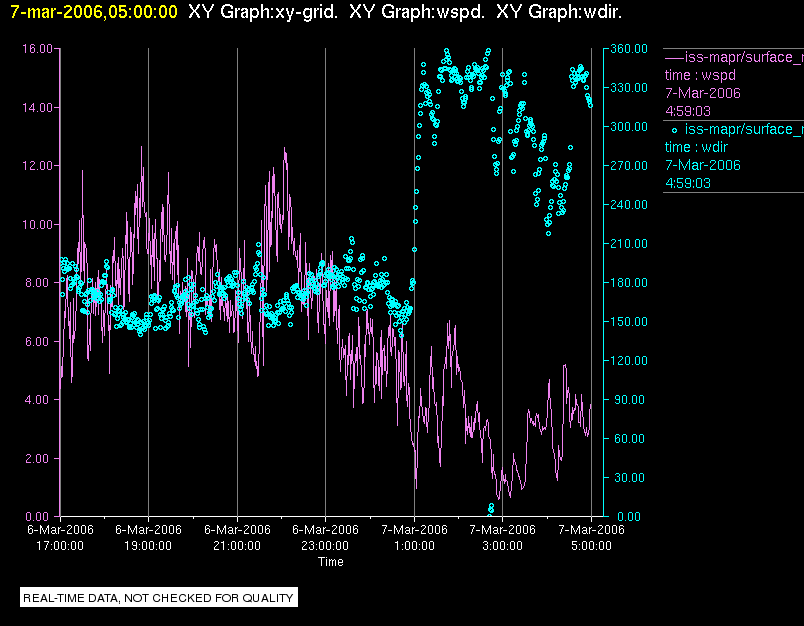This screenshot has height=626, width=804.
Task: Click the 240.00 wind direction axis label
Action: tap(629, 205)
